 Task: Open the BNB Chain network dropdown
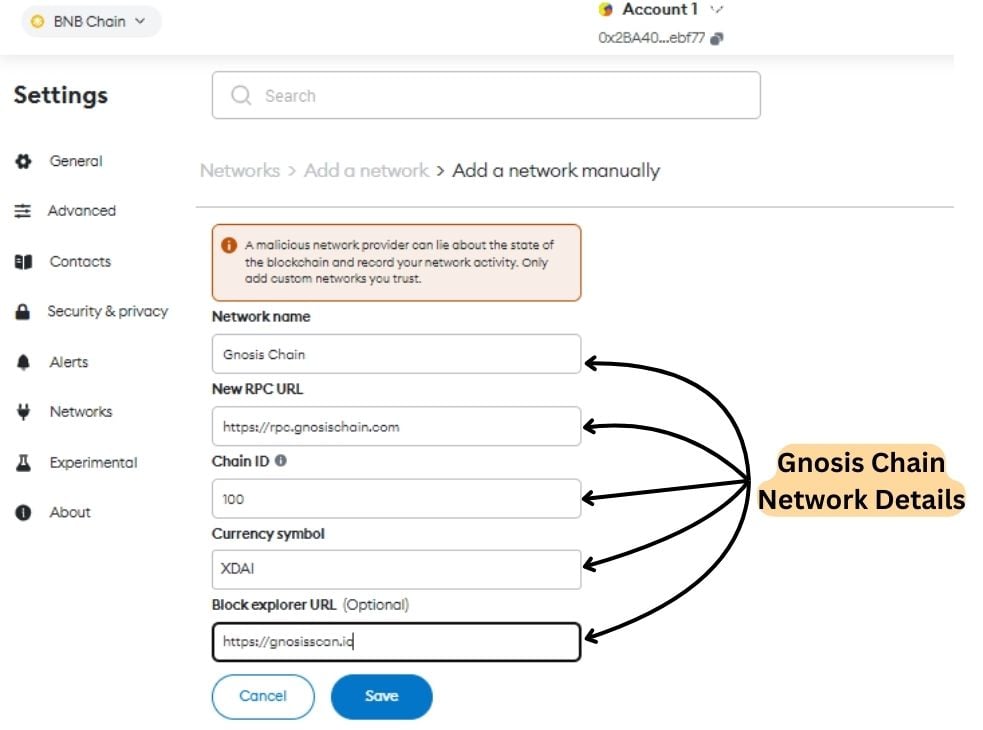click(92, 21)
